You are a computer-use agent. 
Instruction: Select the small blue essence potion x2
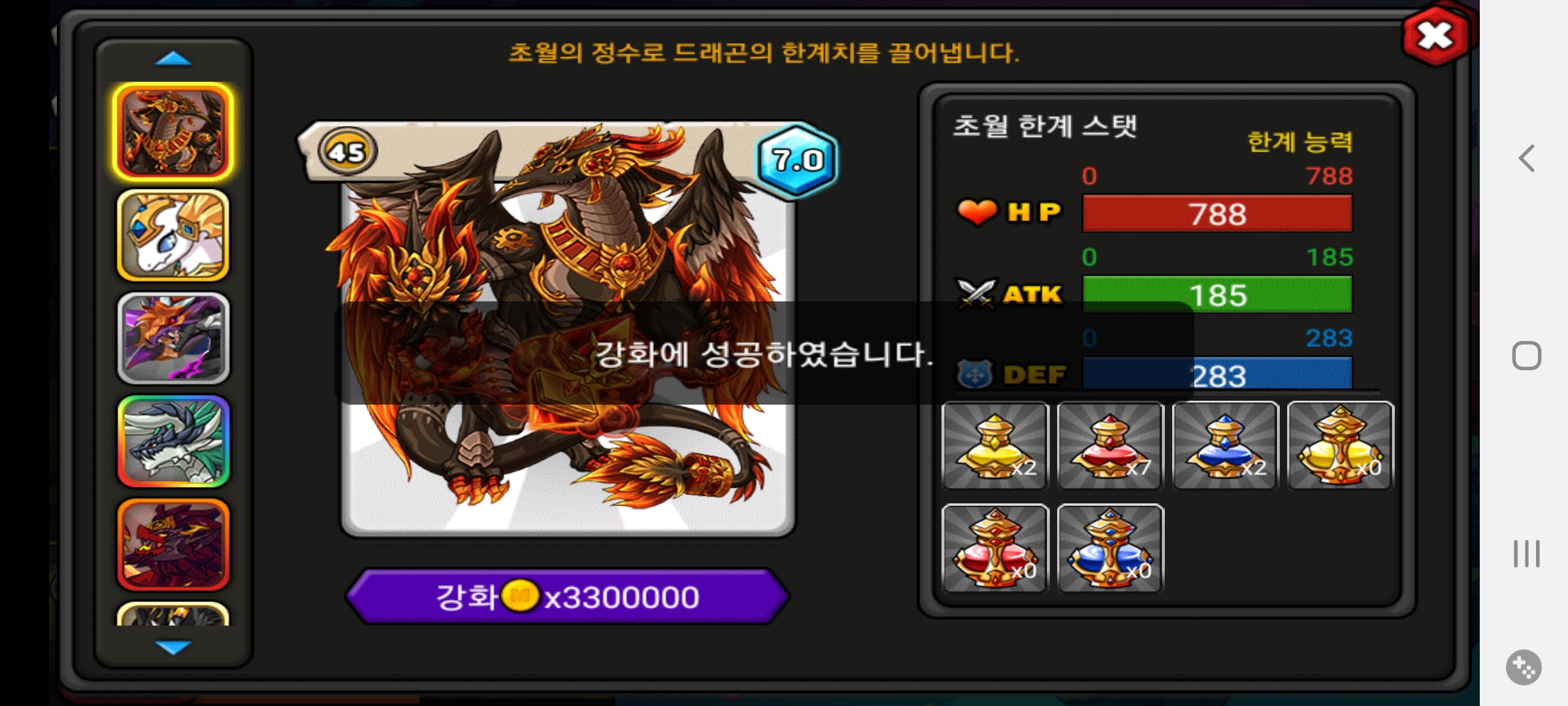click(1225, 445)
